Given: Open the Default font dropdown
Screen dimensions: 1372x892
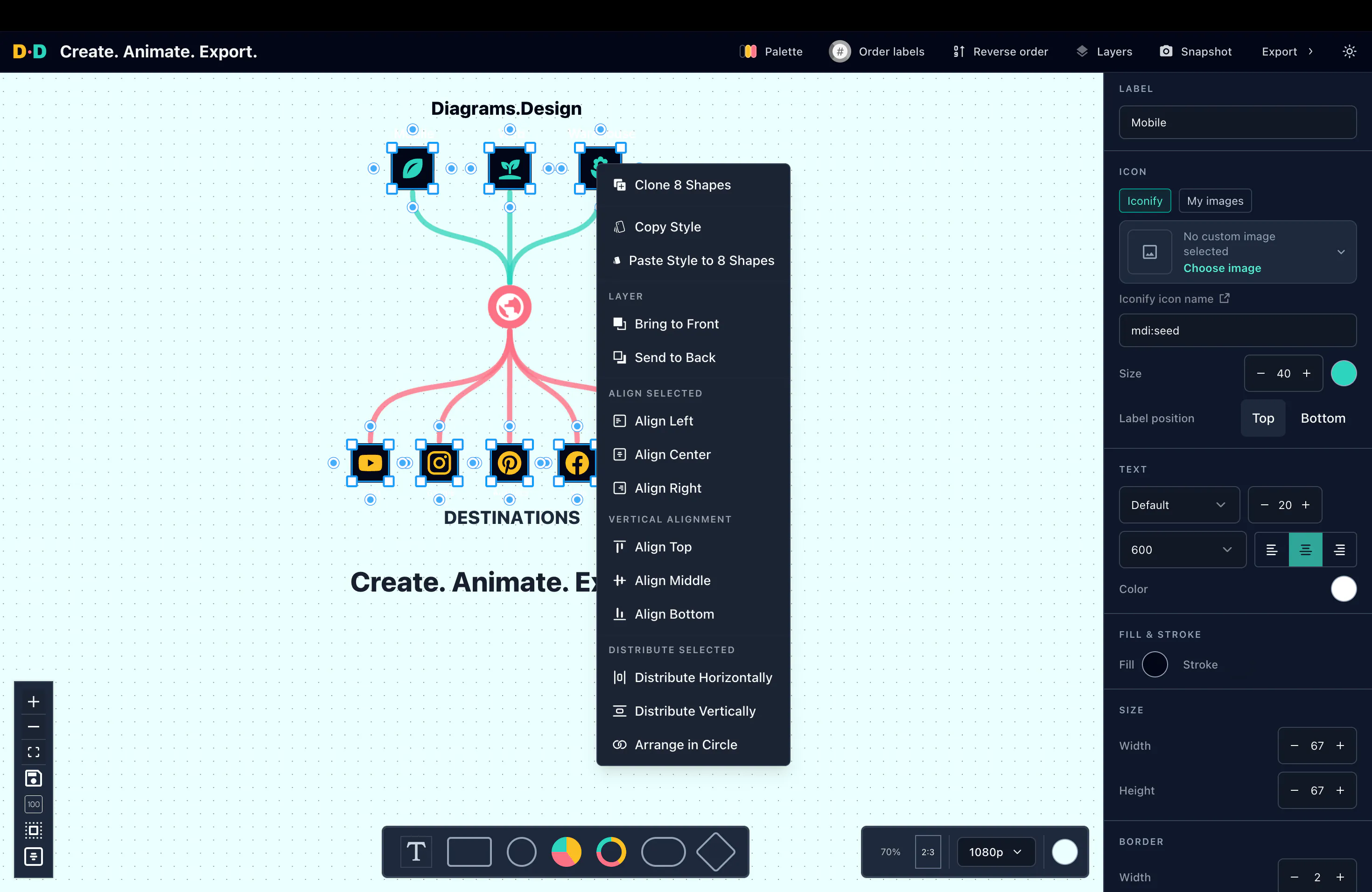Looking at the screenshot, I should point(1179,505).
